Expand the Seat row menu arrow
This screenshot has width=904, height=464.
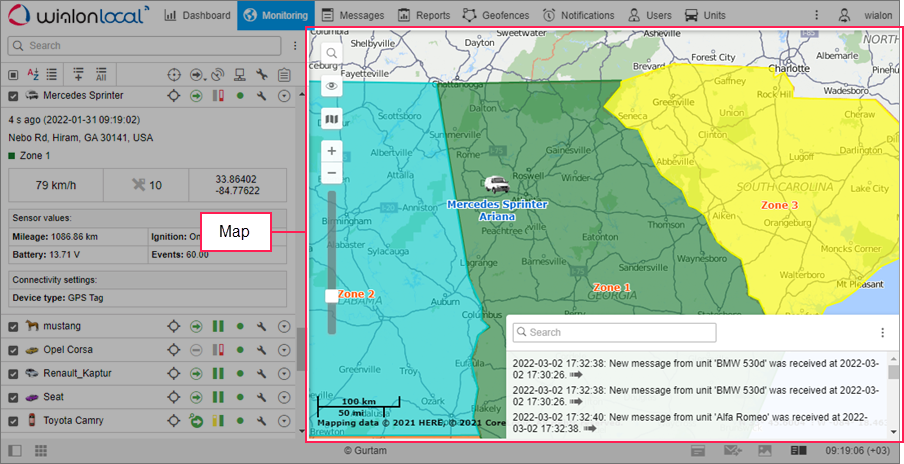pos(284,398)
